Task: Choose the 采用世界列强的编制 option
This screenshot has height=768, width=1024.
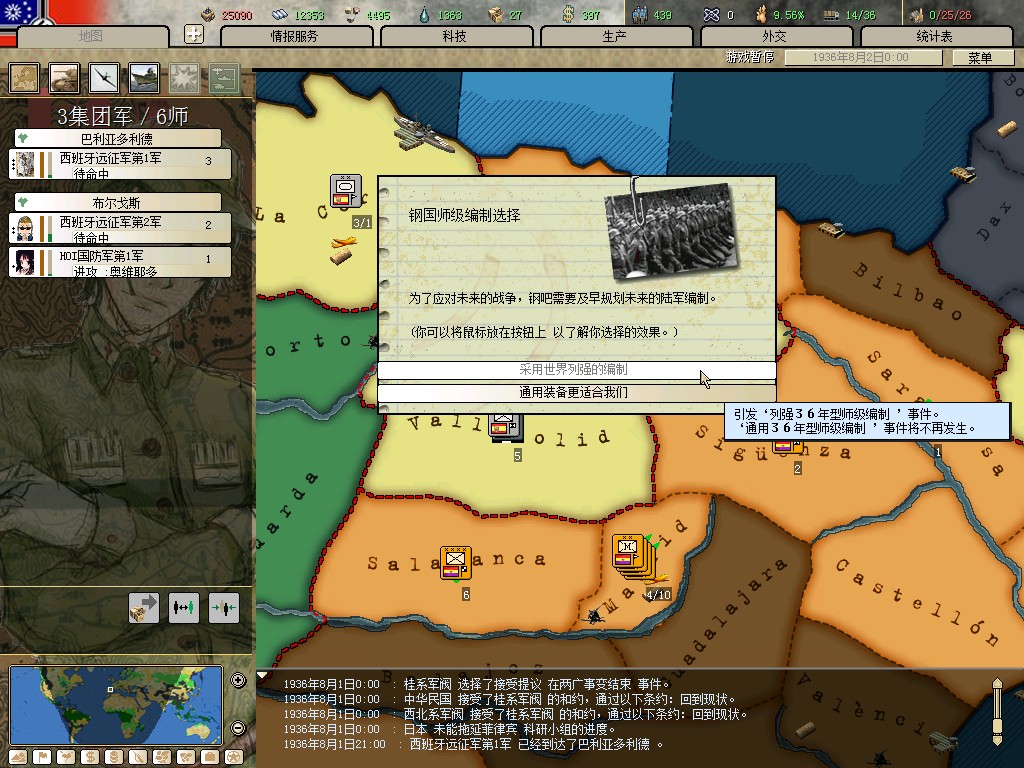Action: [576, 370]
